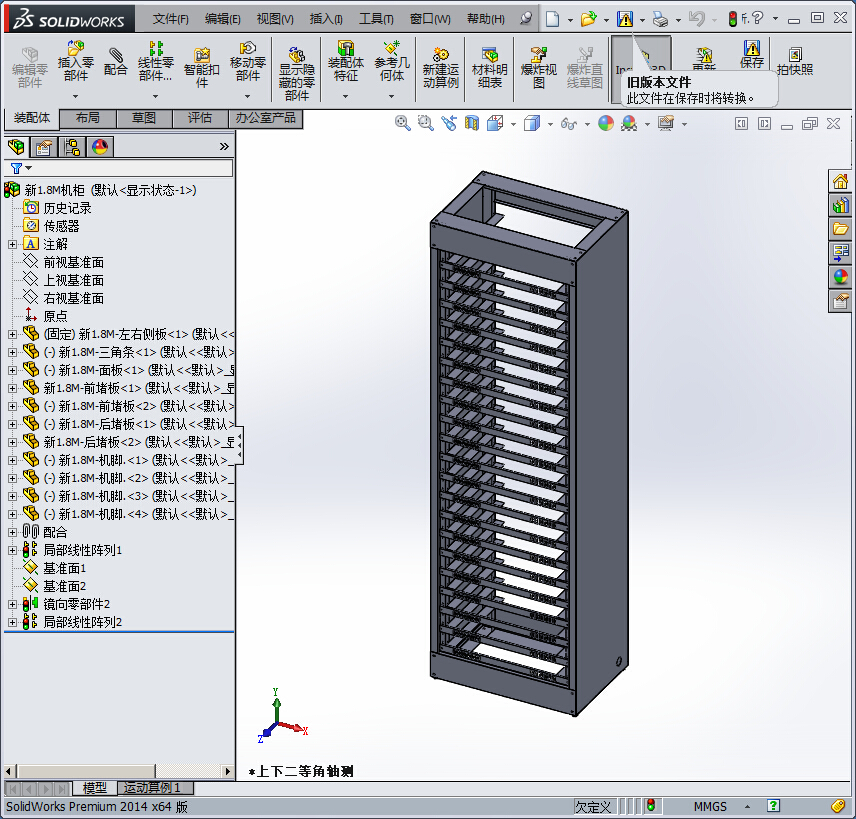Image resolution: width=856 pixels, height=819 pixels.
Task: Open the unit system dropdown arrow beside MMGS
Action: coord(747,806)
